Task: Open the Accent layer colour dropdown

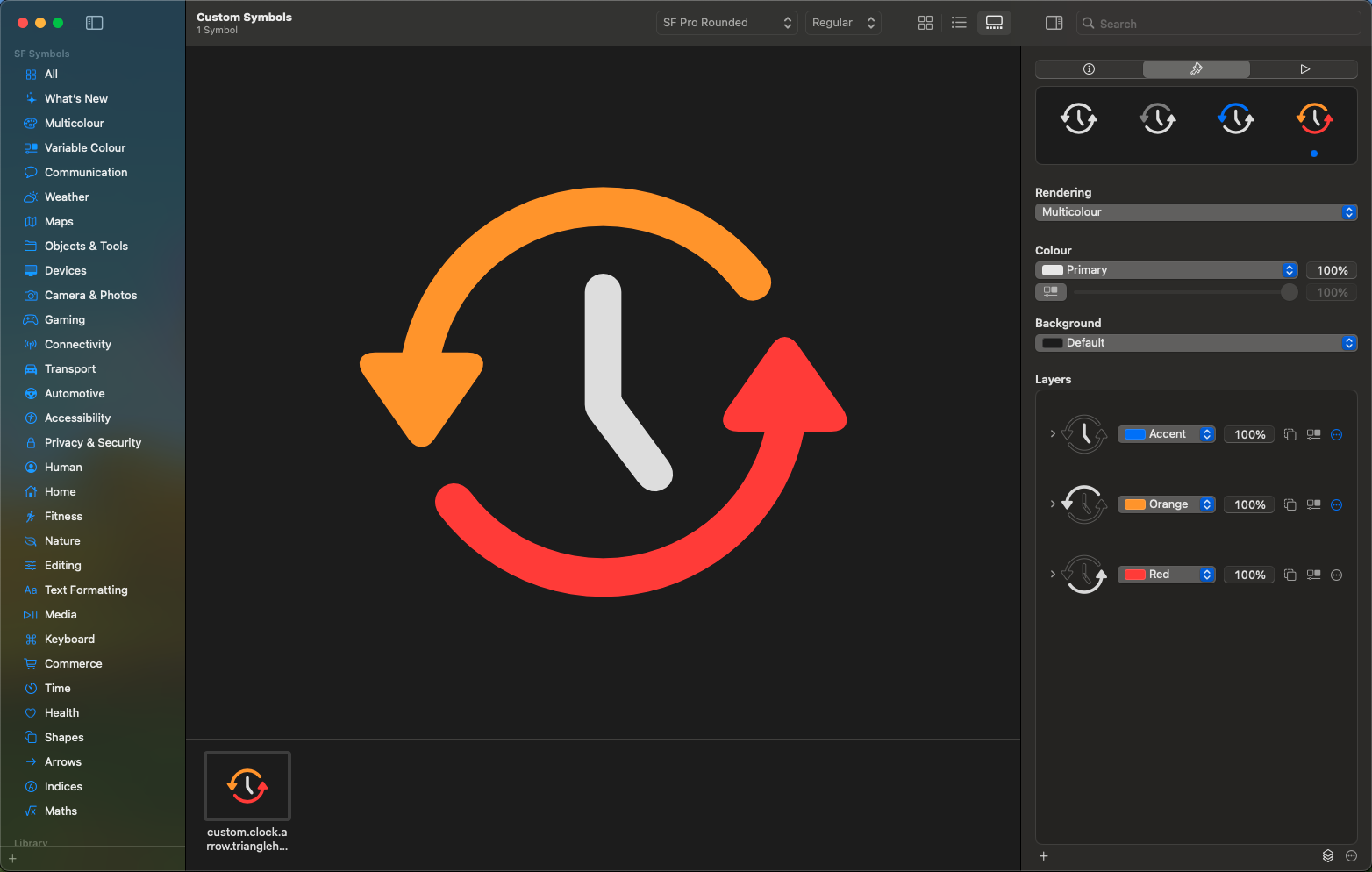Action: pyautogui.click(x=1166, y=434)
